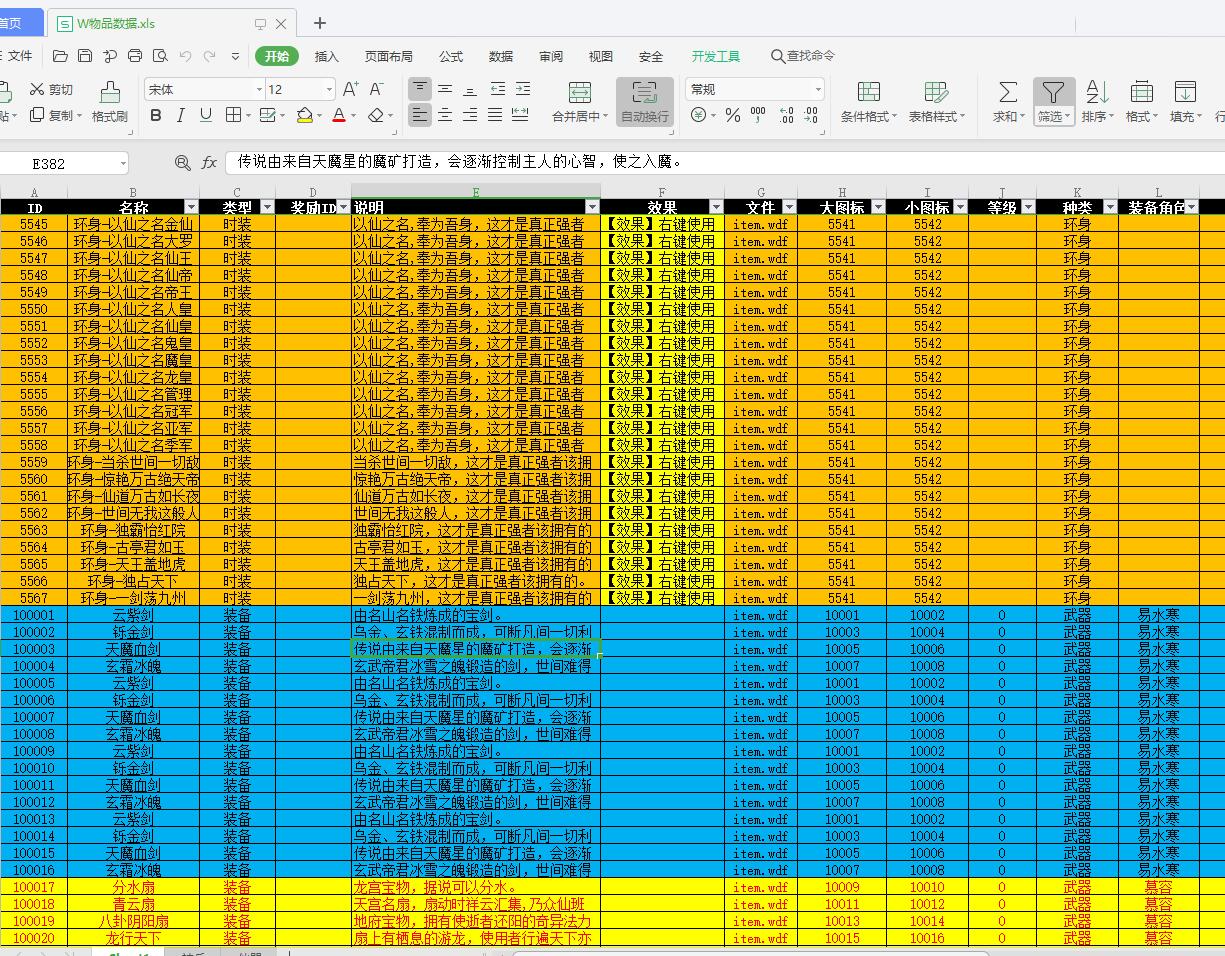Click the insert function fx icon
1225x956 pixels.
pyautogui.click(x=209, y=163)
